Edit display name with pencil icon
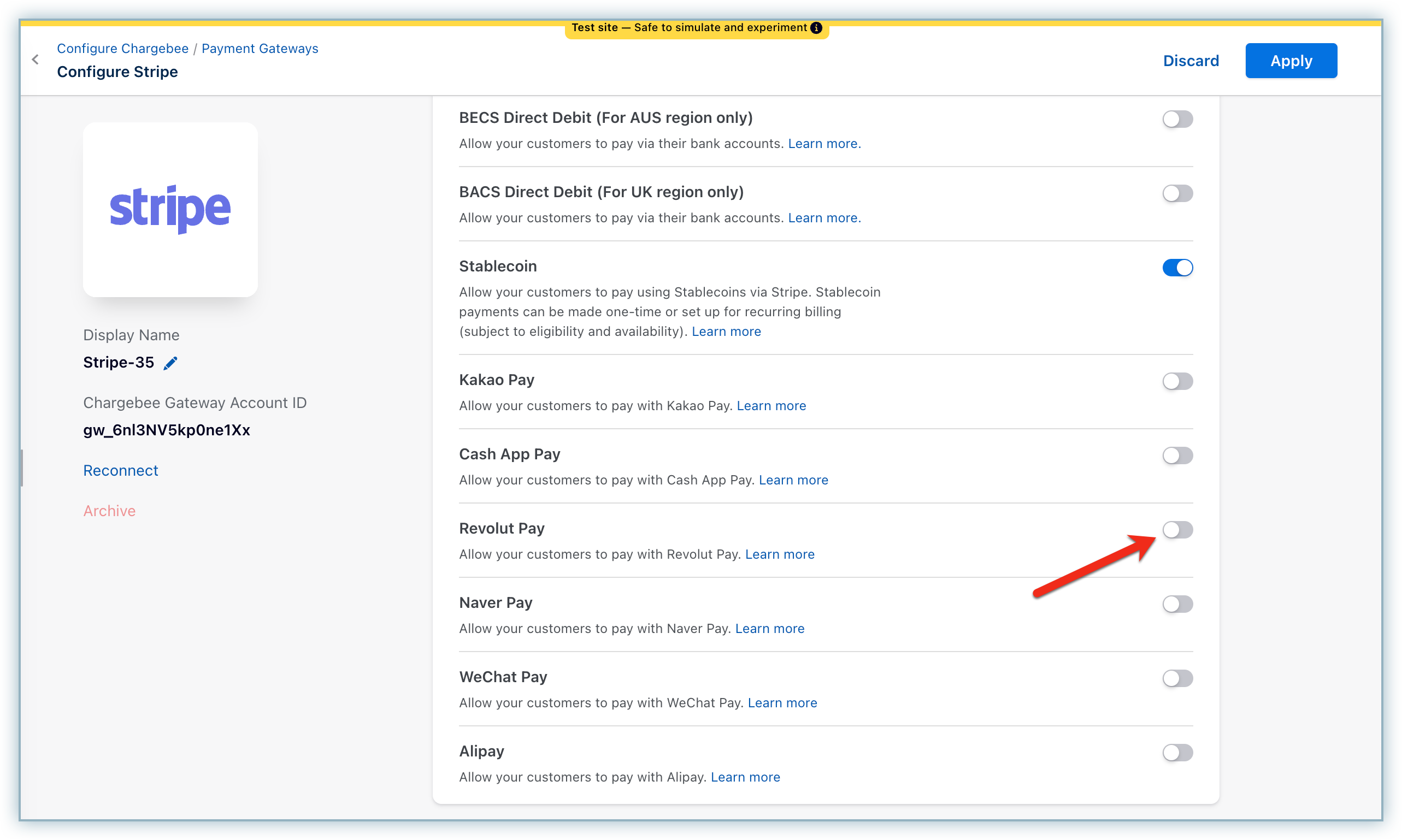The height and width of the screenshot is (840, 1402). pyautogui.click(x=170, y=363)
